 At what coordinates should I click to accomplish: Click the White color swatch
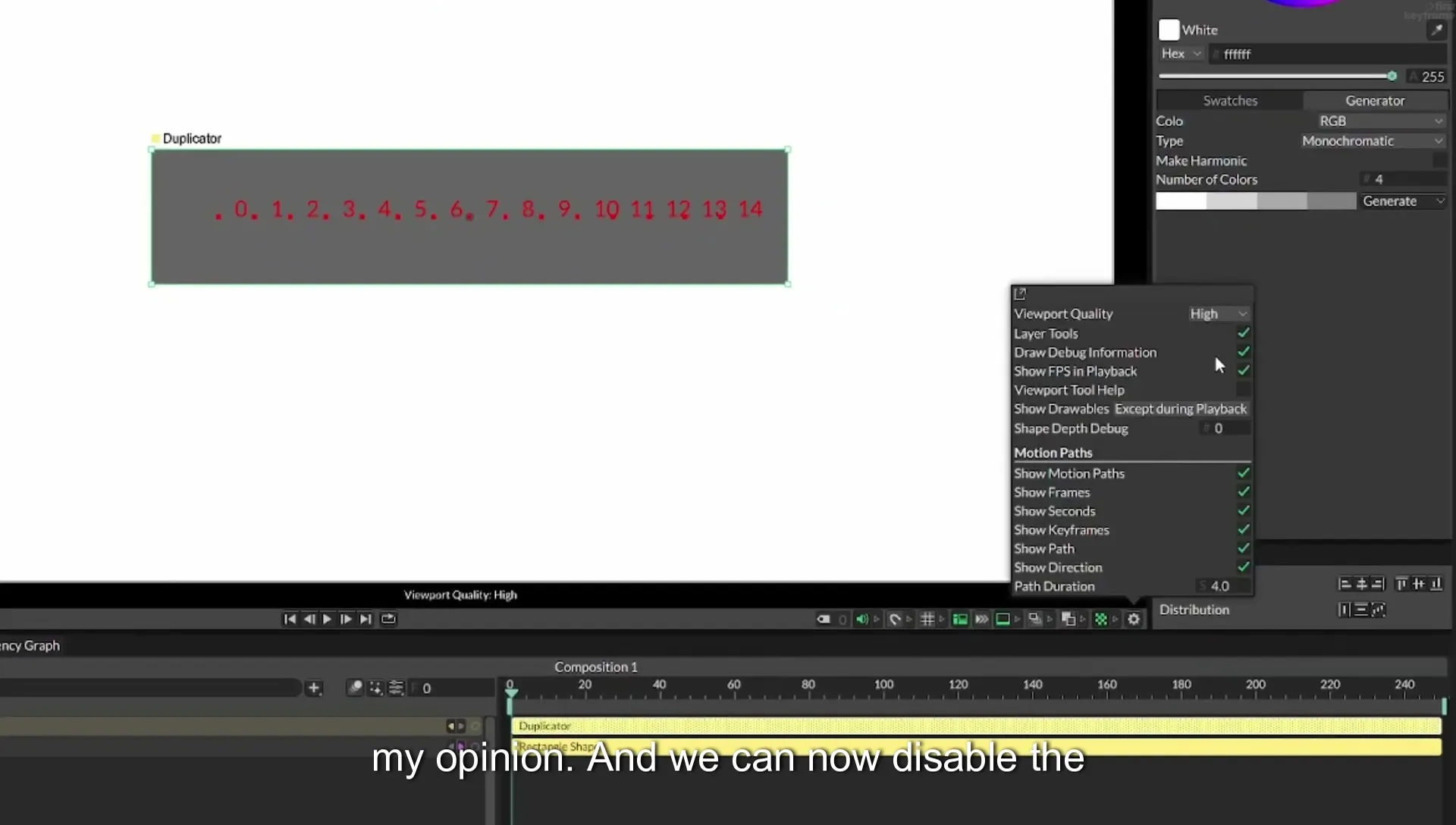pos(1169,30)
